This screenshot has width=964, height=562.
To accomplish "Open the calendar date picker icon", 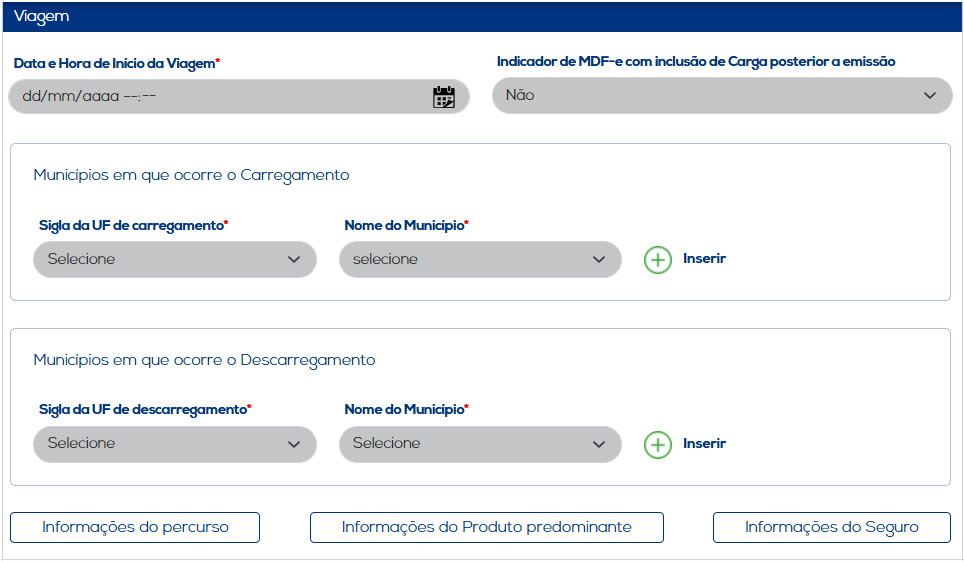I will coord(443,96).
